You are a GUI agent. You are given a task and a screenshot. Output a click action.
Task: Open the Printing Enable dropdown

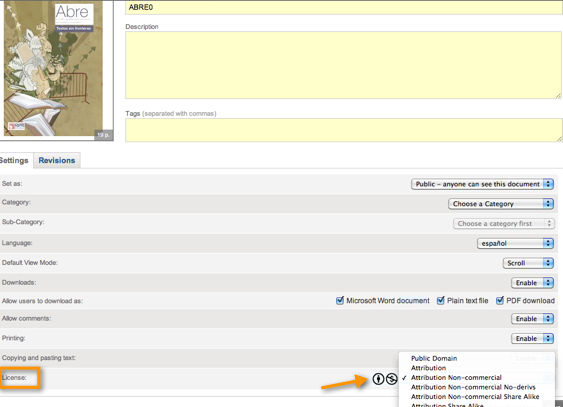[532, 338]
